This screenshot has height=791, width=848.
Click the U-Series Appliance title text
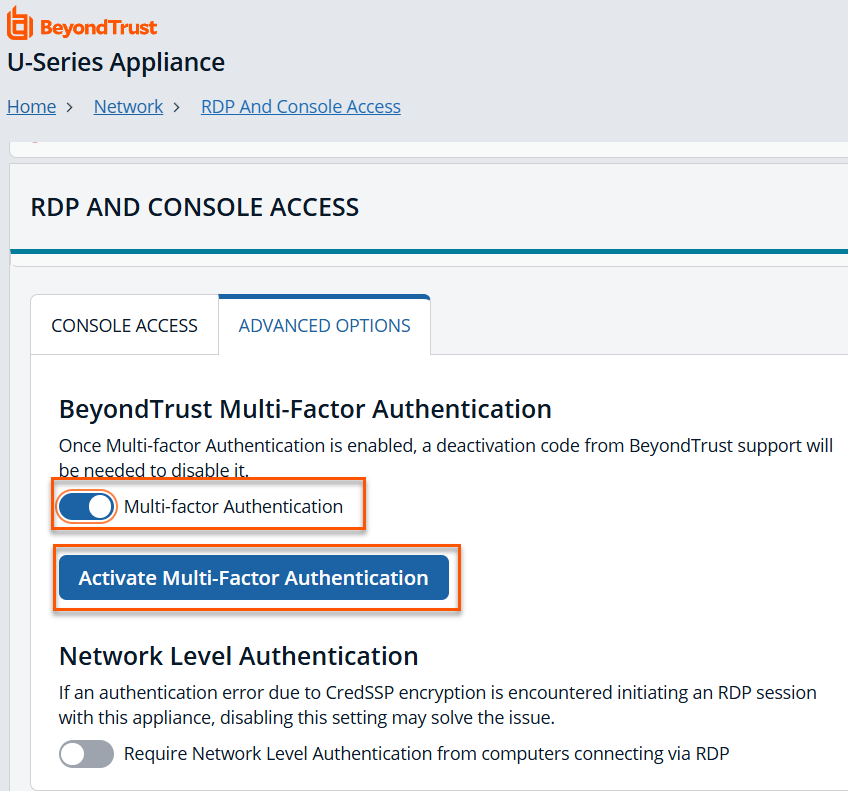tap(116, 62)
